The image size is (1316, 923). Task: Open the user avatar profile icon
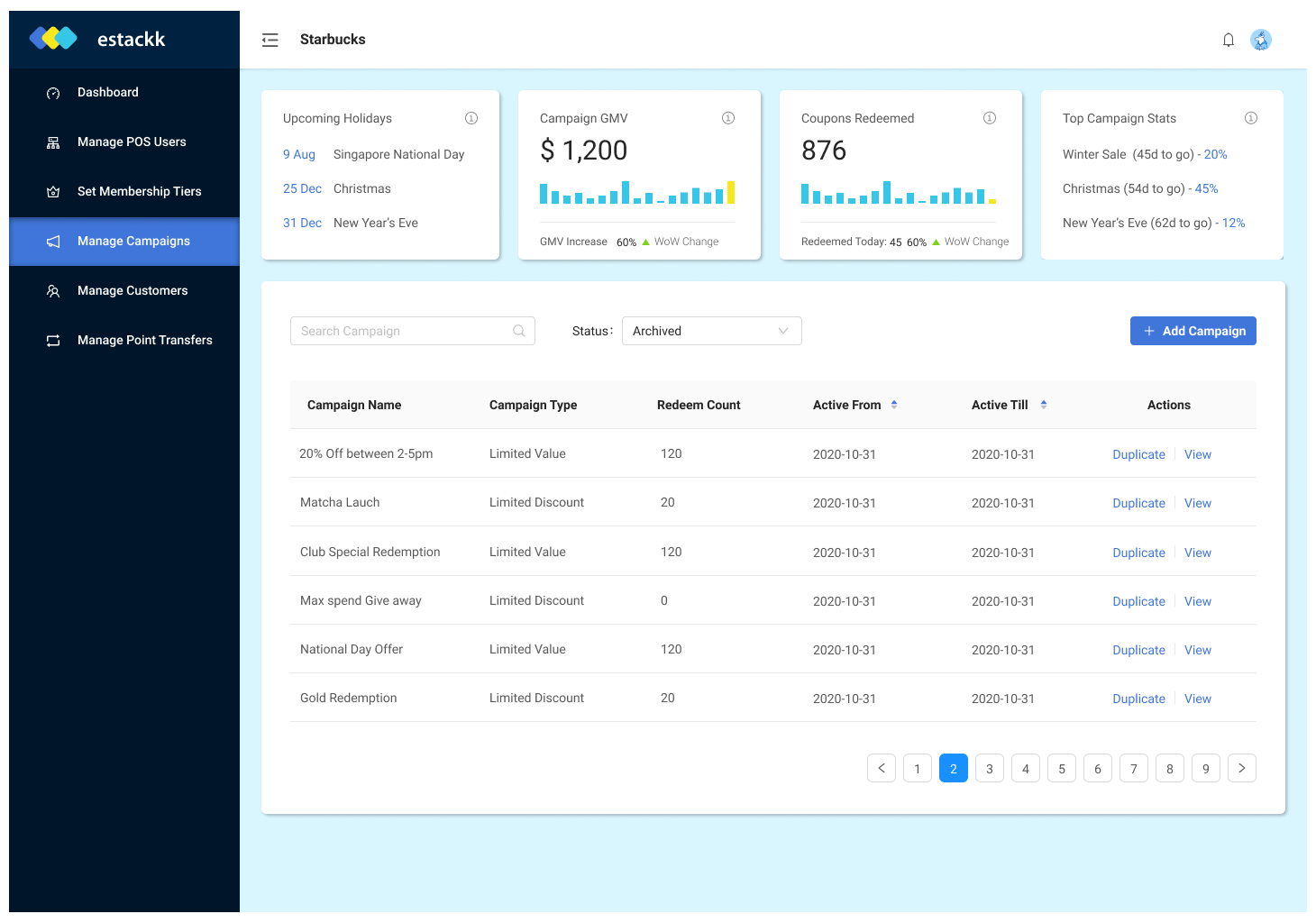coord(1260,40)
